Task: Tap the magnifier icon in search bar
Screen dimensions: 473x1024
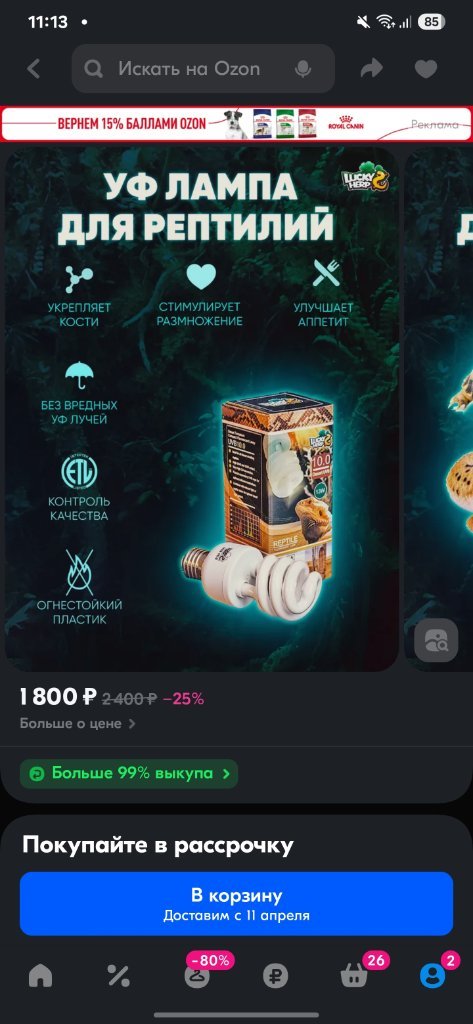Action: tap(94, 69)
